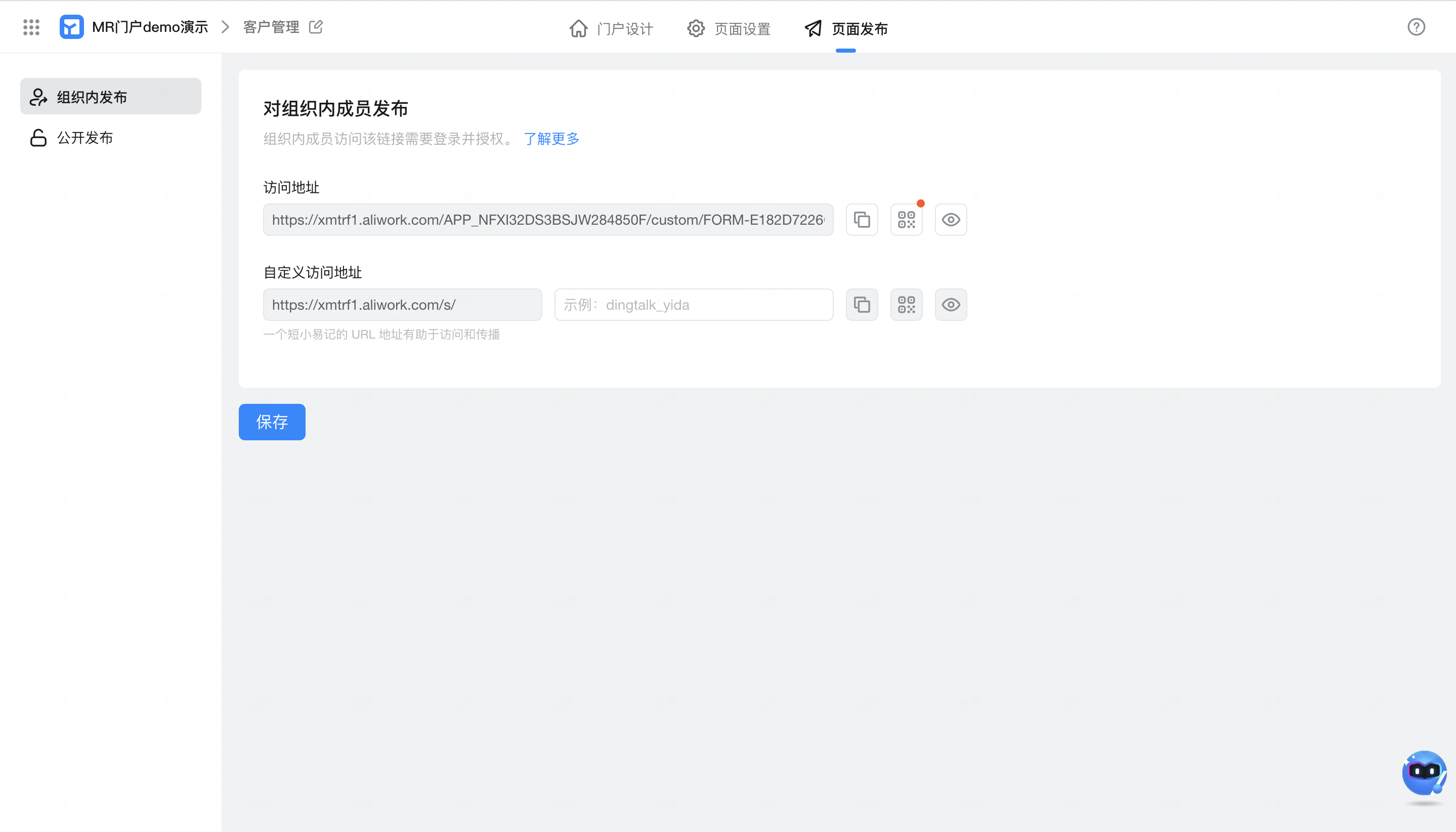Click the 对组织内成员发布 heading
The width and height of the screenshot is (1456, 832).
(x=335, y=109)
